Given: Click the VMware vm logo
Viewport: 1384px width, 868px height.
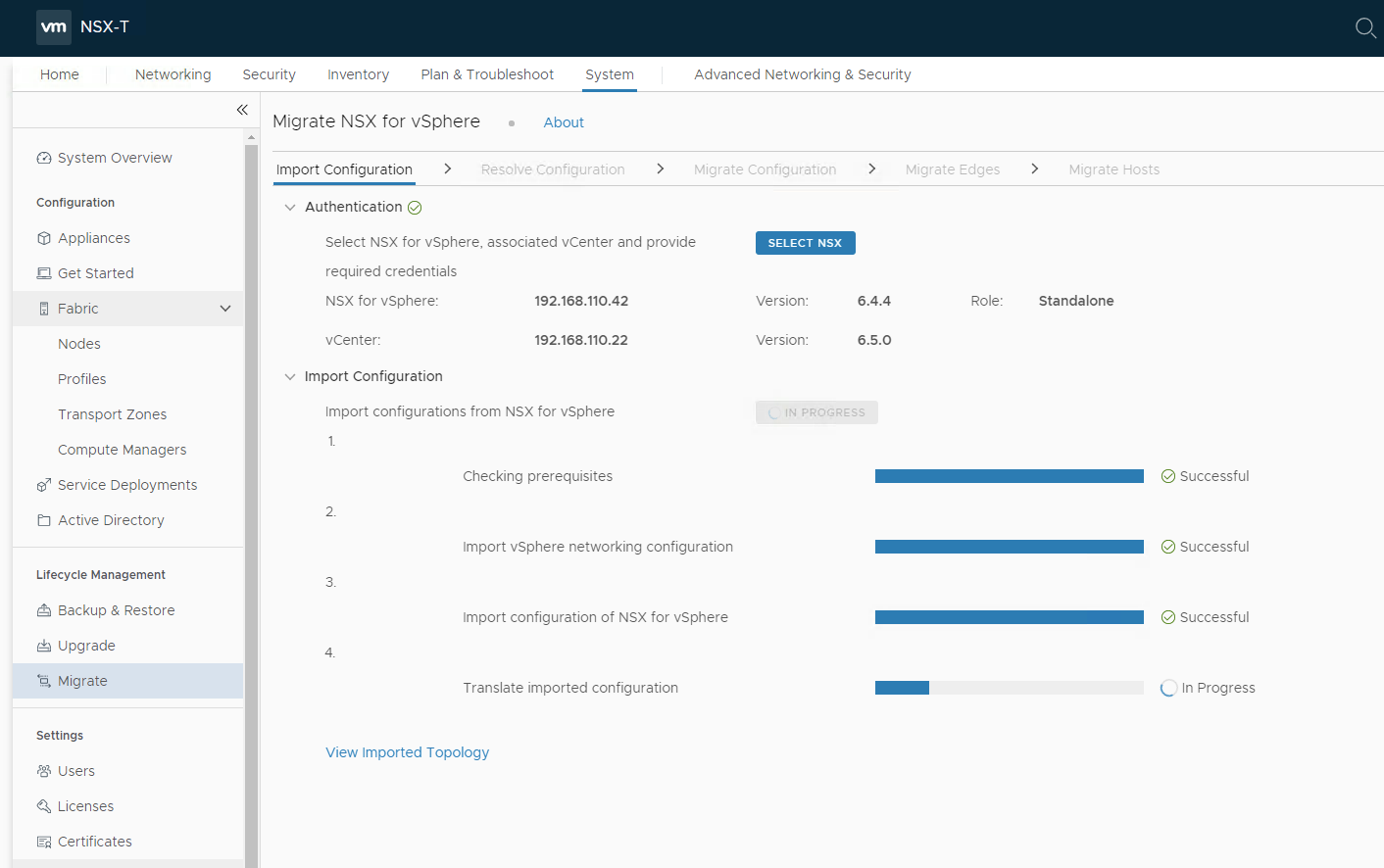Looking at the screenshot, I should point(54,27).
